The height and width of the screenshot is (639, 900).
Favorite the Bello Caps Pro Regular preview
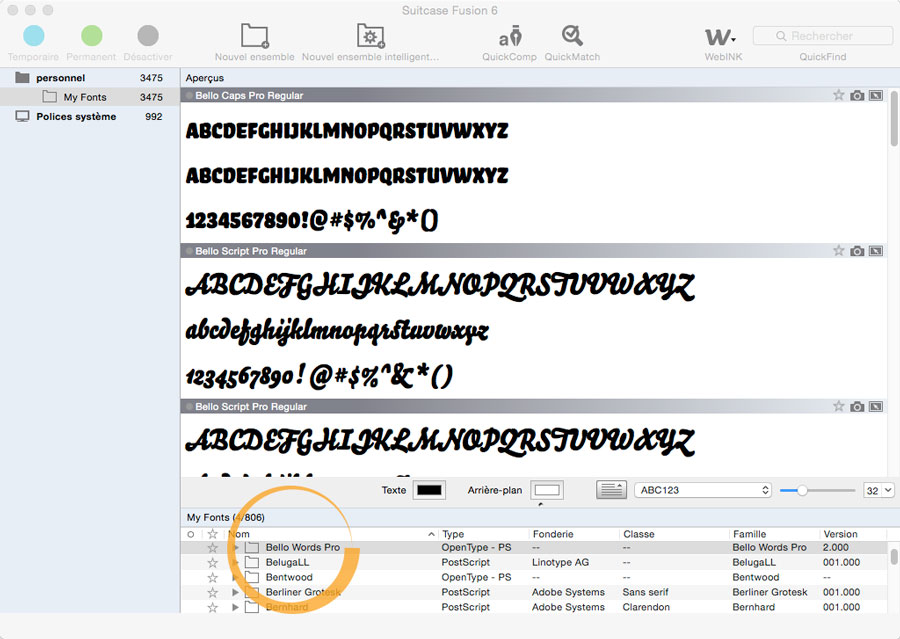839,95
